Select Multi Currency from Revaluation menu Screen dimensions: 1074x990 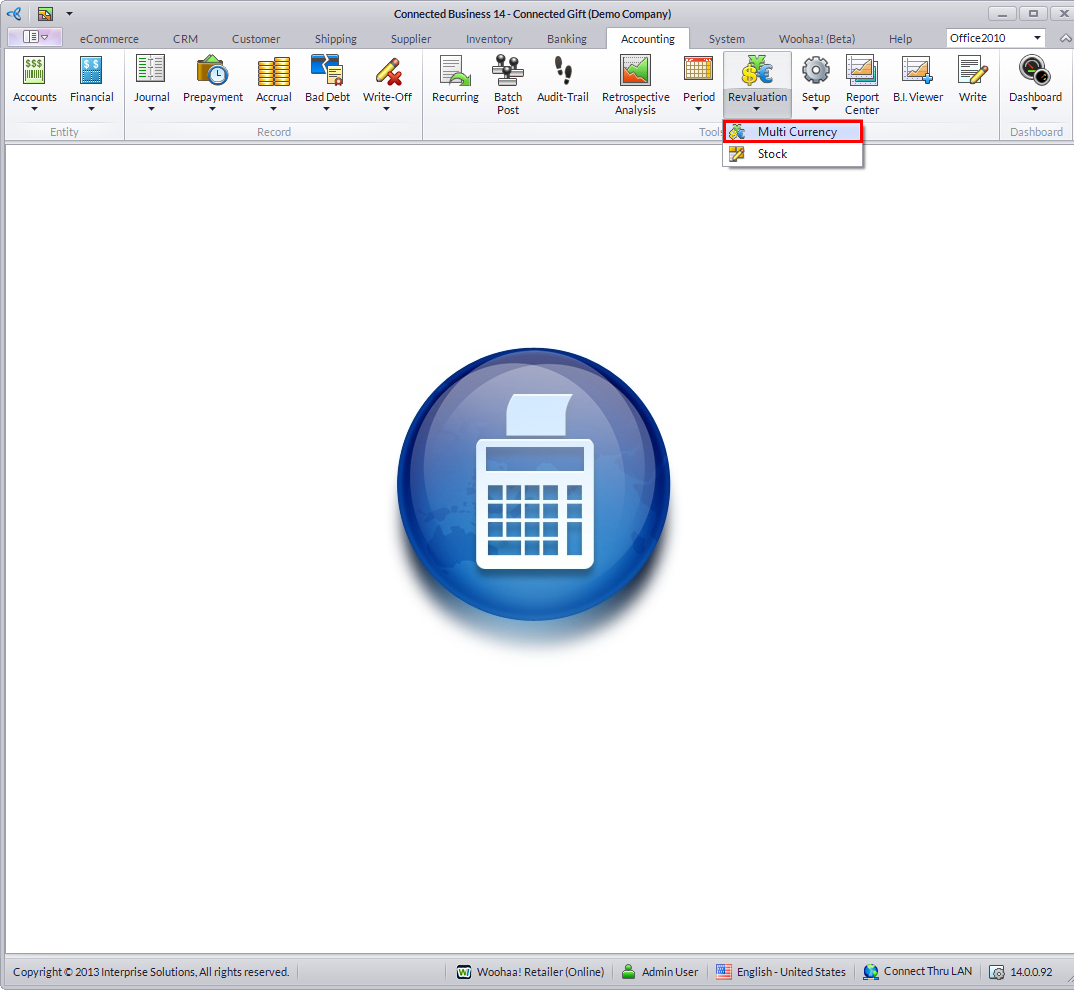pyautogui.click(x=792, y=132)
